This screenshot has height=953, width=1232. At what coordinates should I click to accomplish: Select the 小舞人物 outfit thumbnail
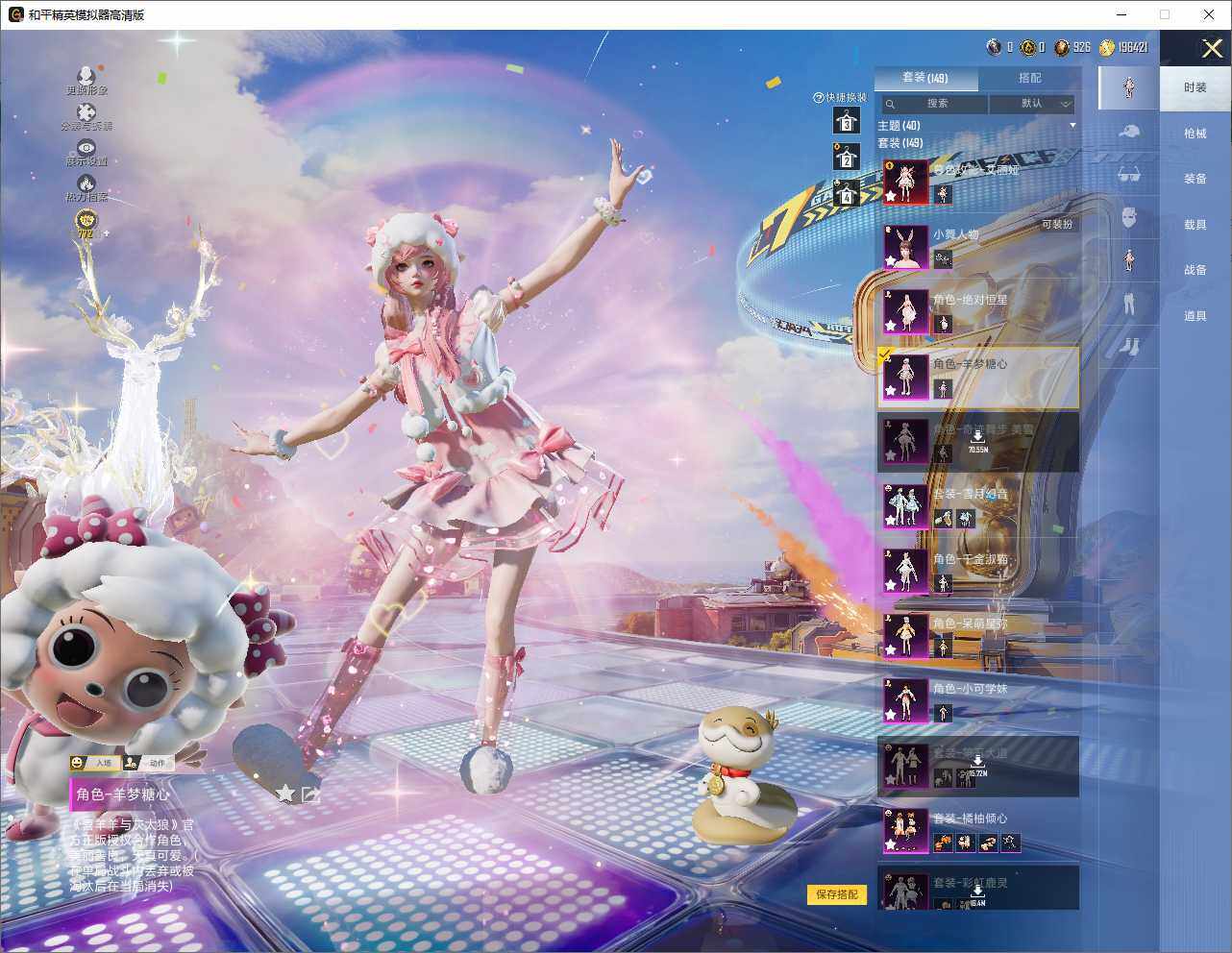coord(906,247)
